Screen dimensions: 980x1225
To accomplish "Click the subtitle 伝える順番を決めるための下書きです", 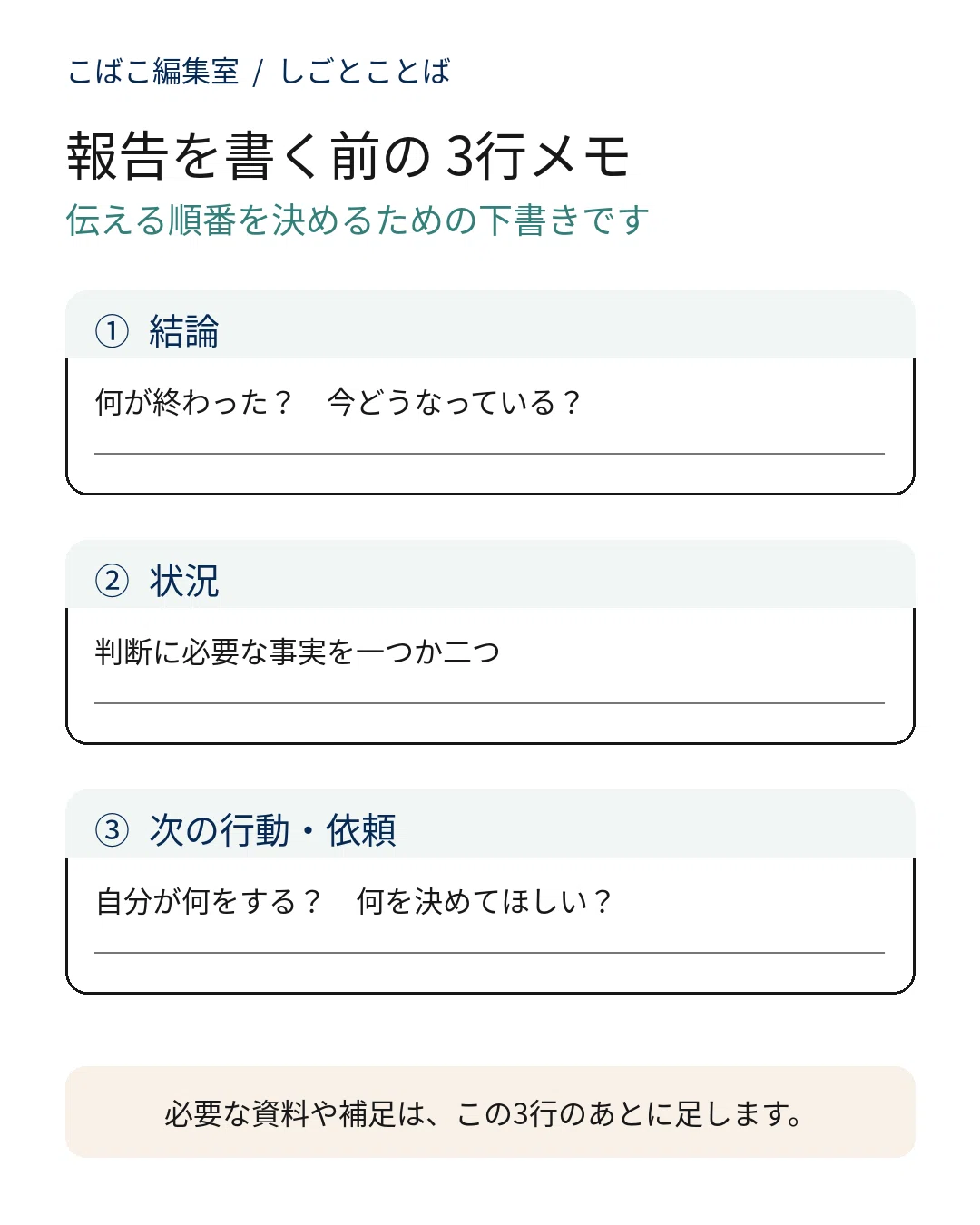I will (358, 220).
